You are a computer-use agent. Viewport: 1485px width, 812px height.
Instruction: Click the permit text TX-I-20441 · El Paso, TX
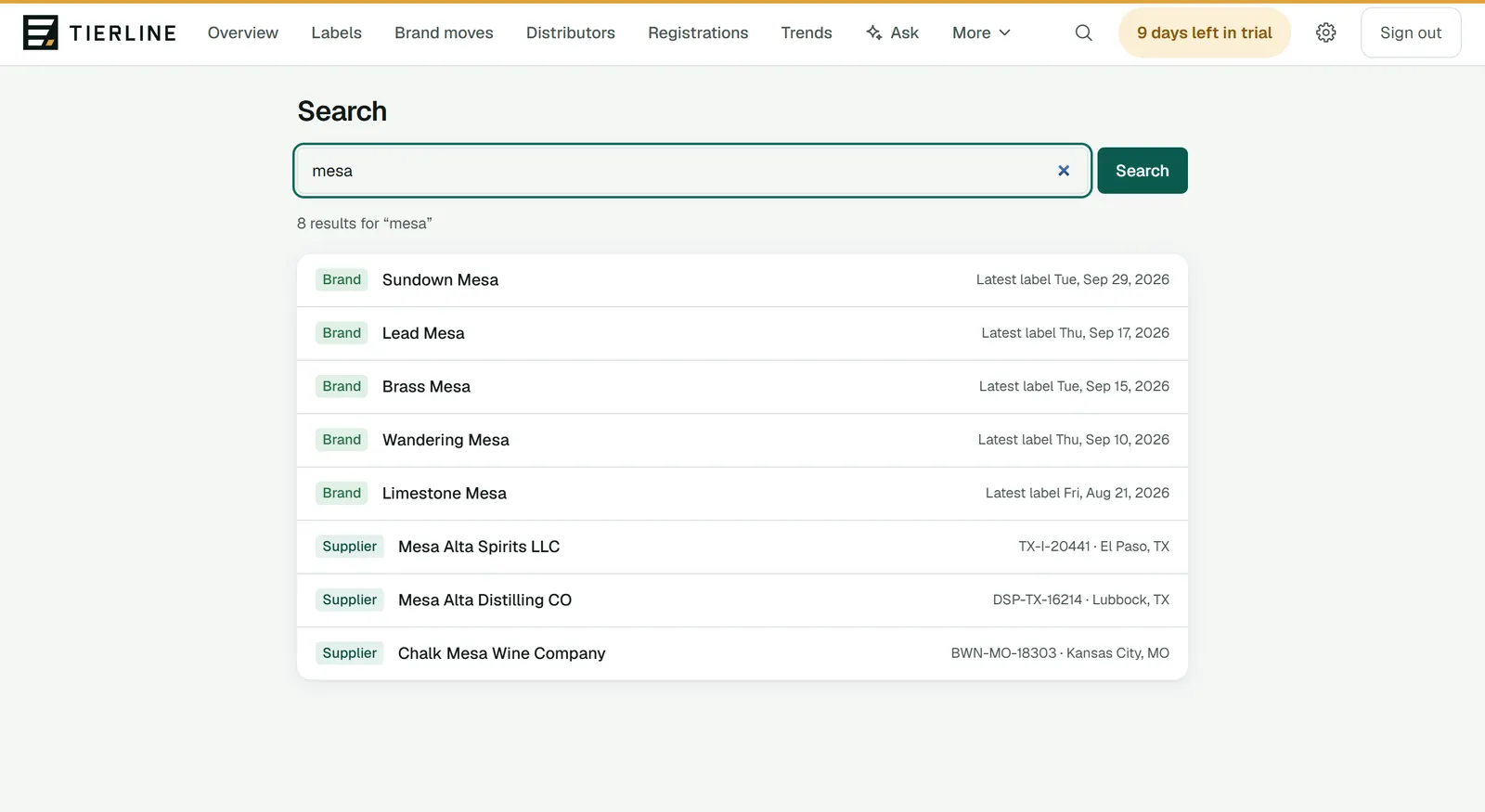(1094, 547)
